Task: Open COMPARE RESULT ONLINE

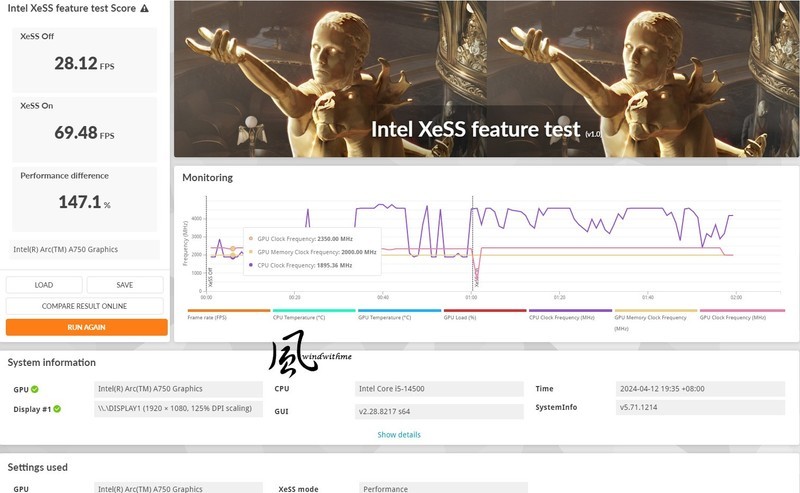Action: 85,306
